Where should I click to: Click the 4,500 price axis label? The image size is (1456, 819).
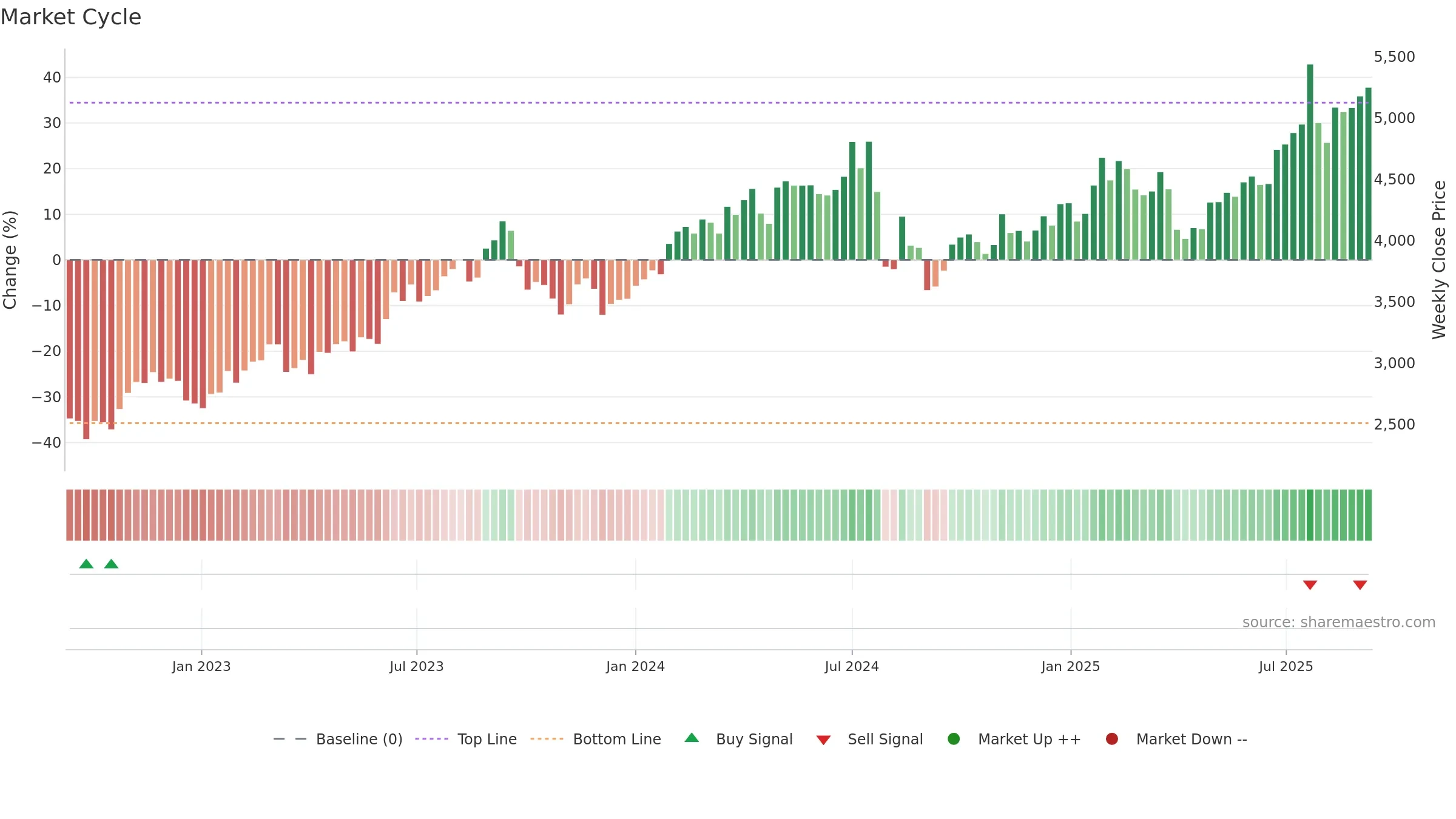[x=1394, y=180]
